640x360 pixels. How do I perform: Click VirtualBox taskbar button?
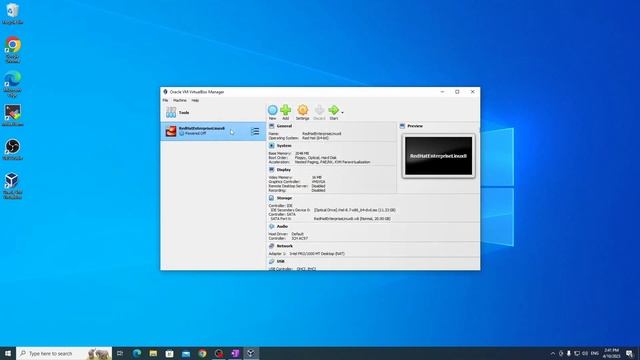[x=251, y=353]
